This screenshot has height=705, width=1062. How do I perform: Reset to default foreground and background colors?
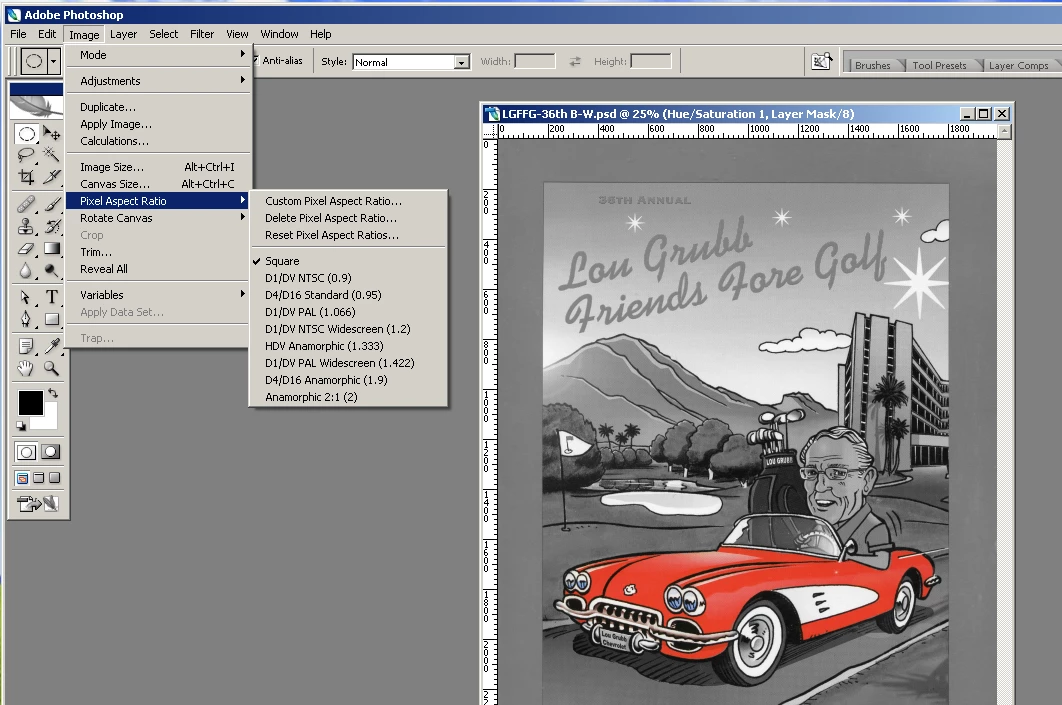21,426
